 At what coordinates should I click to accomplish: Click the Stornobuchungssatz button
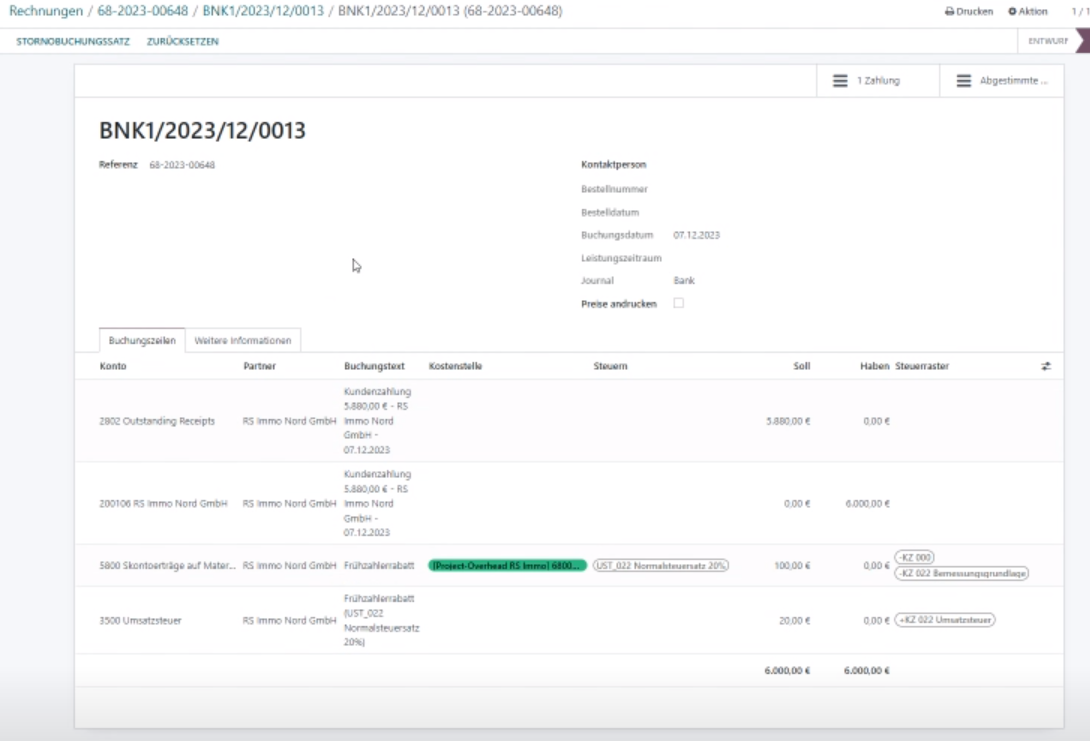pyautogui.click(x=73, y=42)
